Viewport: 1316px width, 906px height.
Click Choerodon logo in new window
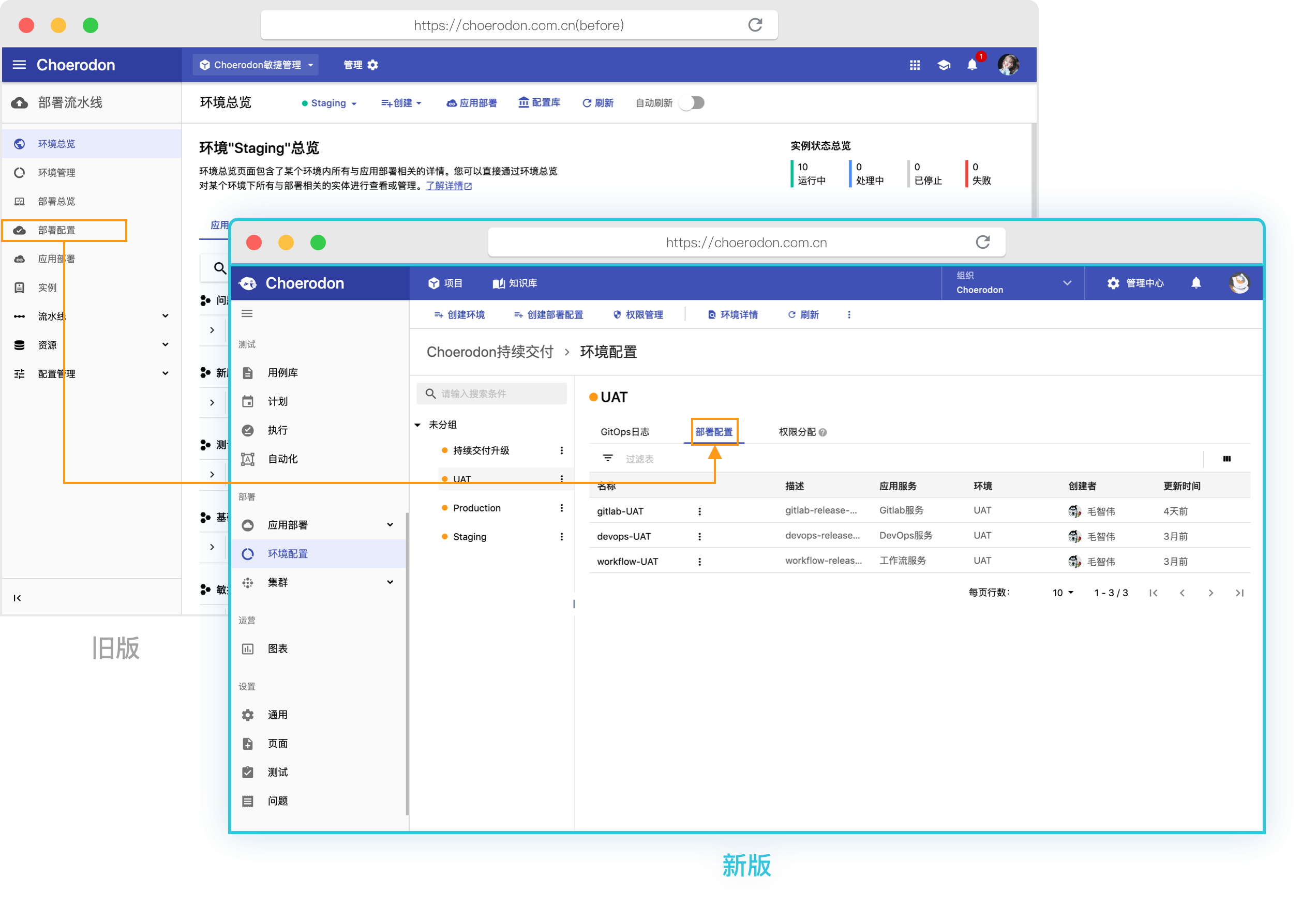pyautogui.click(x=292, y=283)
